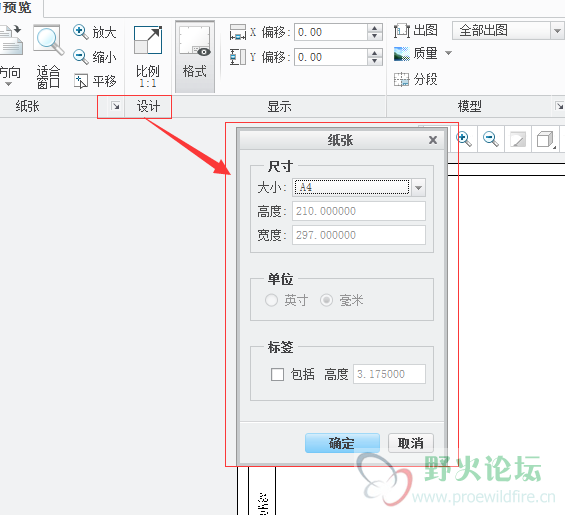Click the 分段 segment icon
Image resolution: width=565 pixels, height=515 pixels.
pos(401,79)
